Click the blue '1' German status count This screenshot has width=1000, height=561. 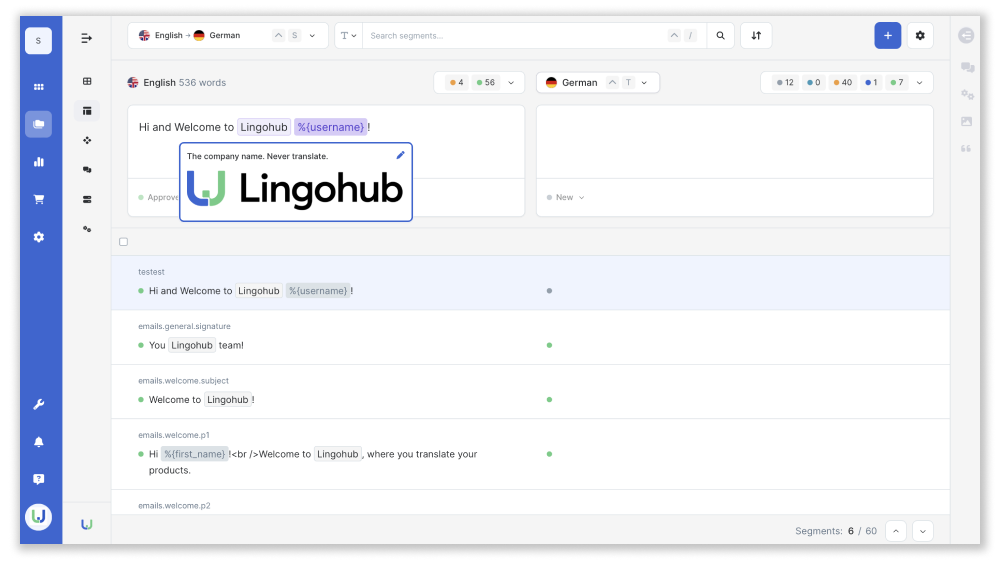871,83
